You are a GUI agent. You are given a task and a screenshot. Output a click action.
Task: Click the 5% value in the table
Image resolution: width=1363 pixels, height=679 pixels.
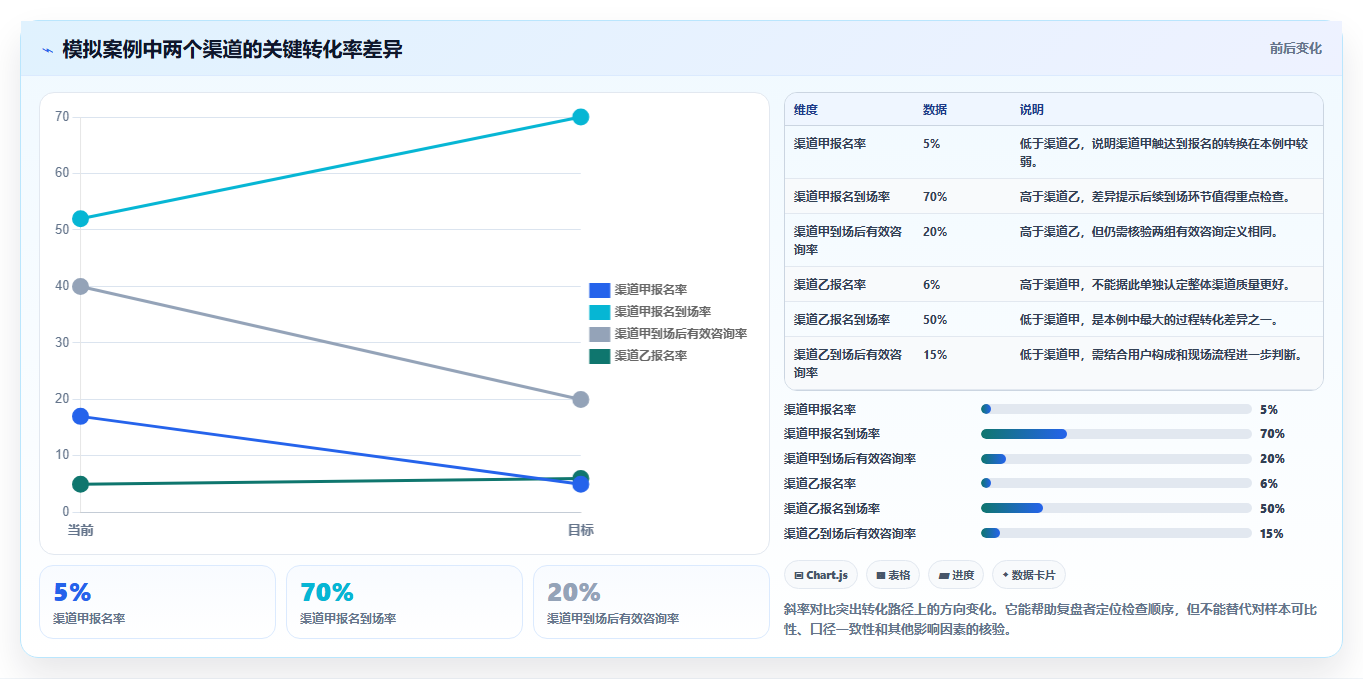coord(931,144)
